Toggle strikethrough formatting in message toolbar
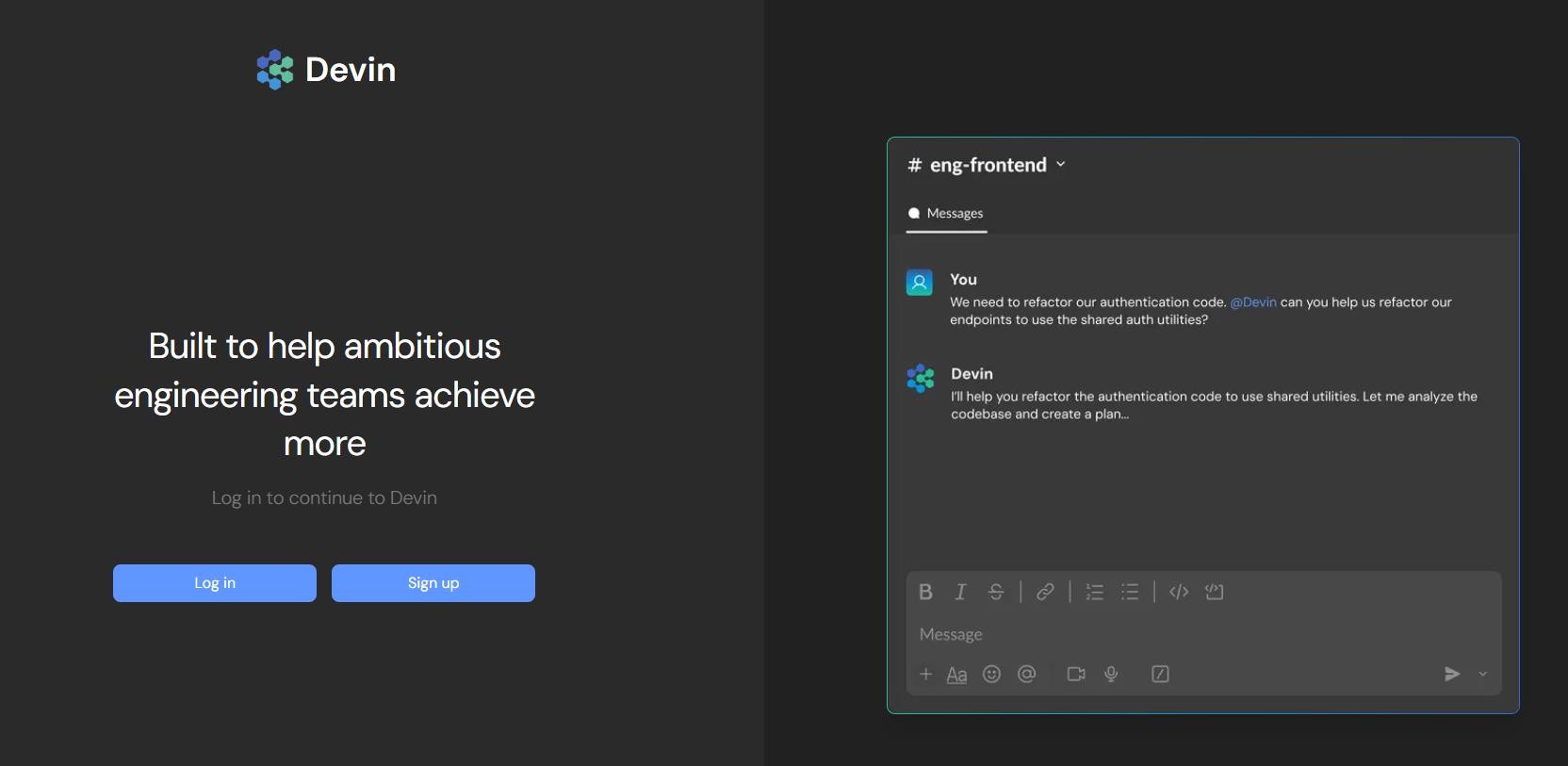 click(x=996, y=592)
